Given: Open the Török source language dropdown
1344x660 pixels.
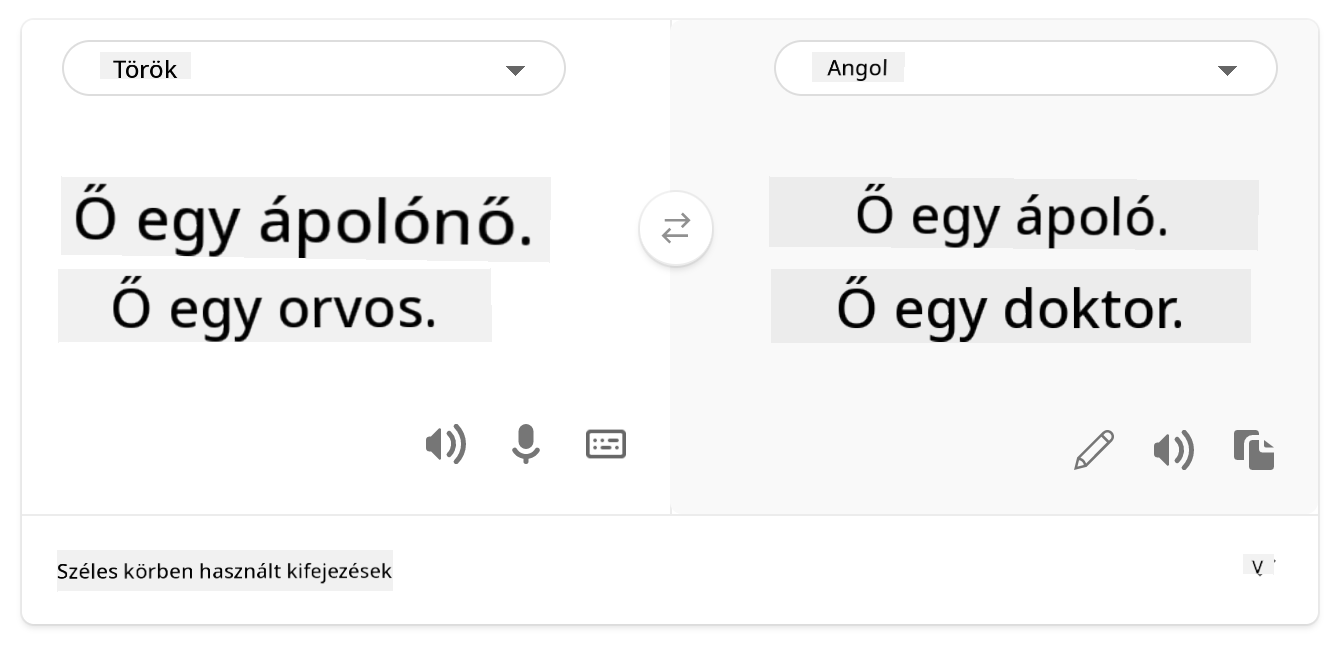Looking at the screenshot, I should (314, 69).
